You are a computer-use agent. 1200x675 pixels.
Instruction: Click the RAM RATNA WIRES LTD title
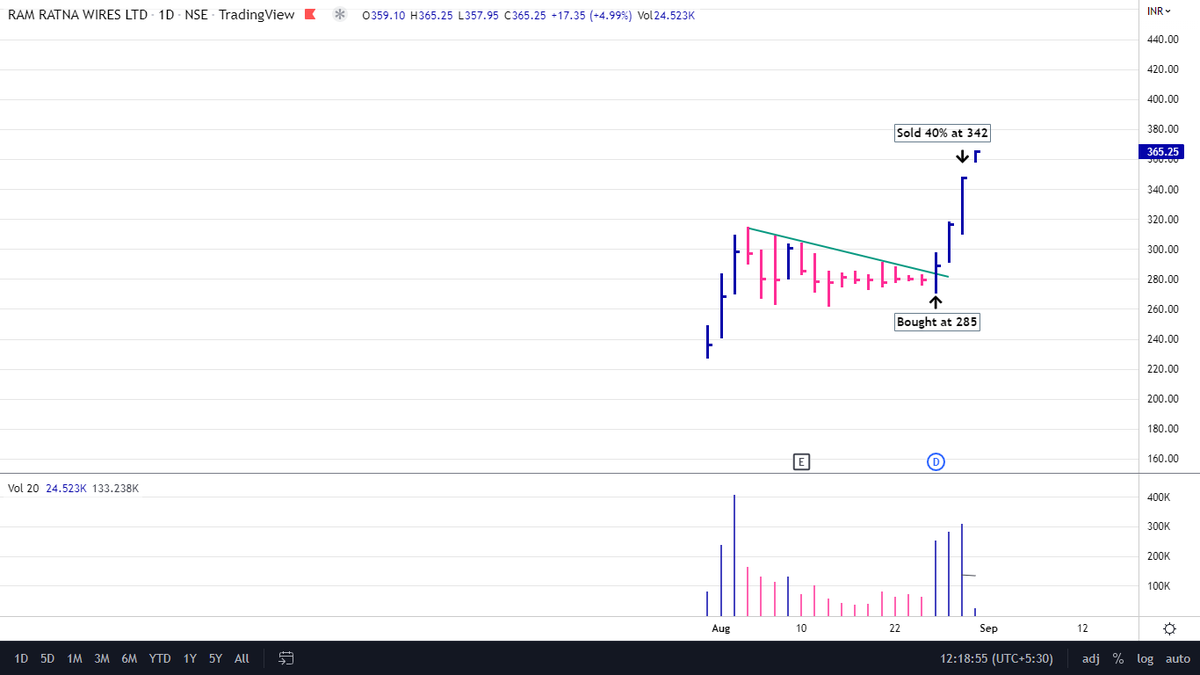[76, 14]
